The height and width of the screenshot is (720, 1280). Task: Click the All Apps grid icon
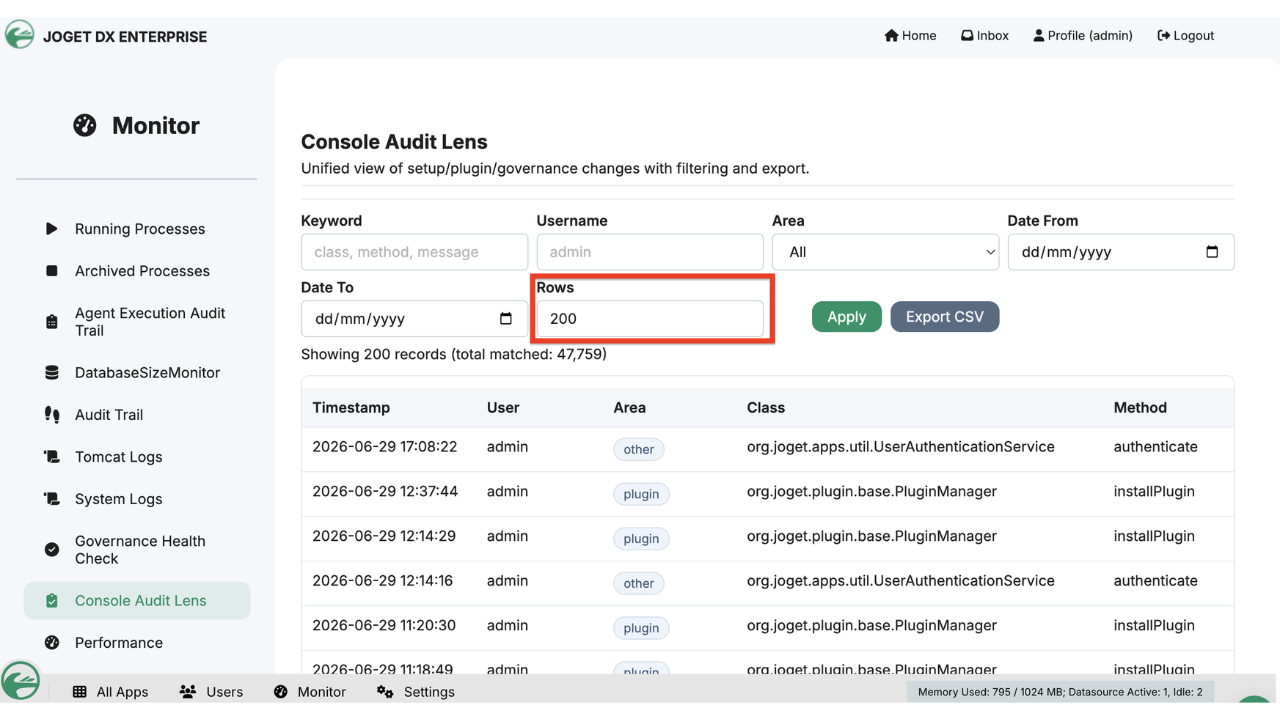click(x=79, y=692)
